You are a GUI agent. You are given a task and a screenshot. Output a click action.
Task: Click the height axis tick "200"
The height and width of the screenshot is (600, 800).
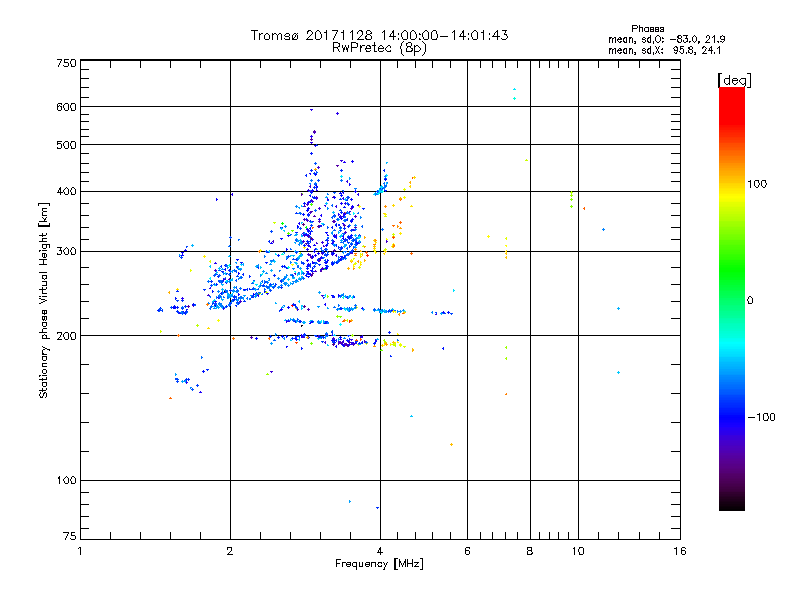[66, 336]
